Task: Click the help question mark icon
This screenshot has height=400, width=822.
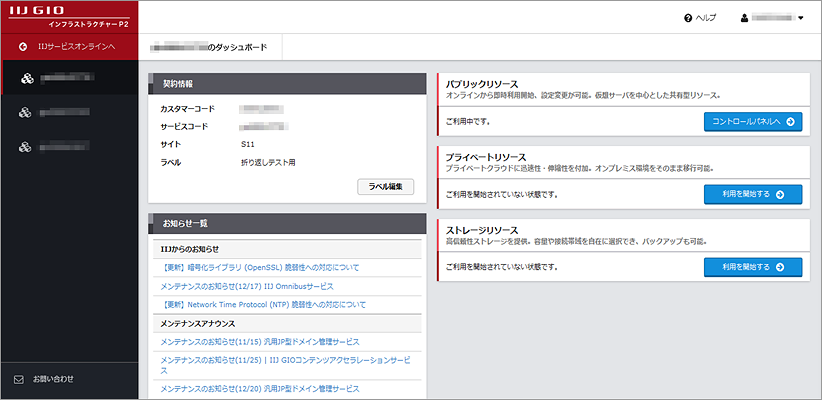Action: pos(688,18)
